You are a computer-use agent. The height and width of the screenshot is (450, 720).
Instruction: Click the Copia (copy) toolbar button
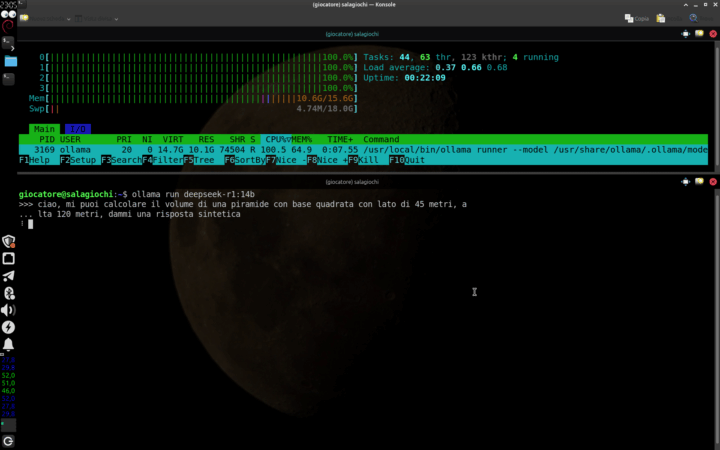(x=637, y=18)
